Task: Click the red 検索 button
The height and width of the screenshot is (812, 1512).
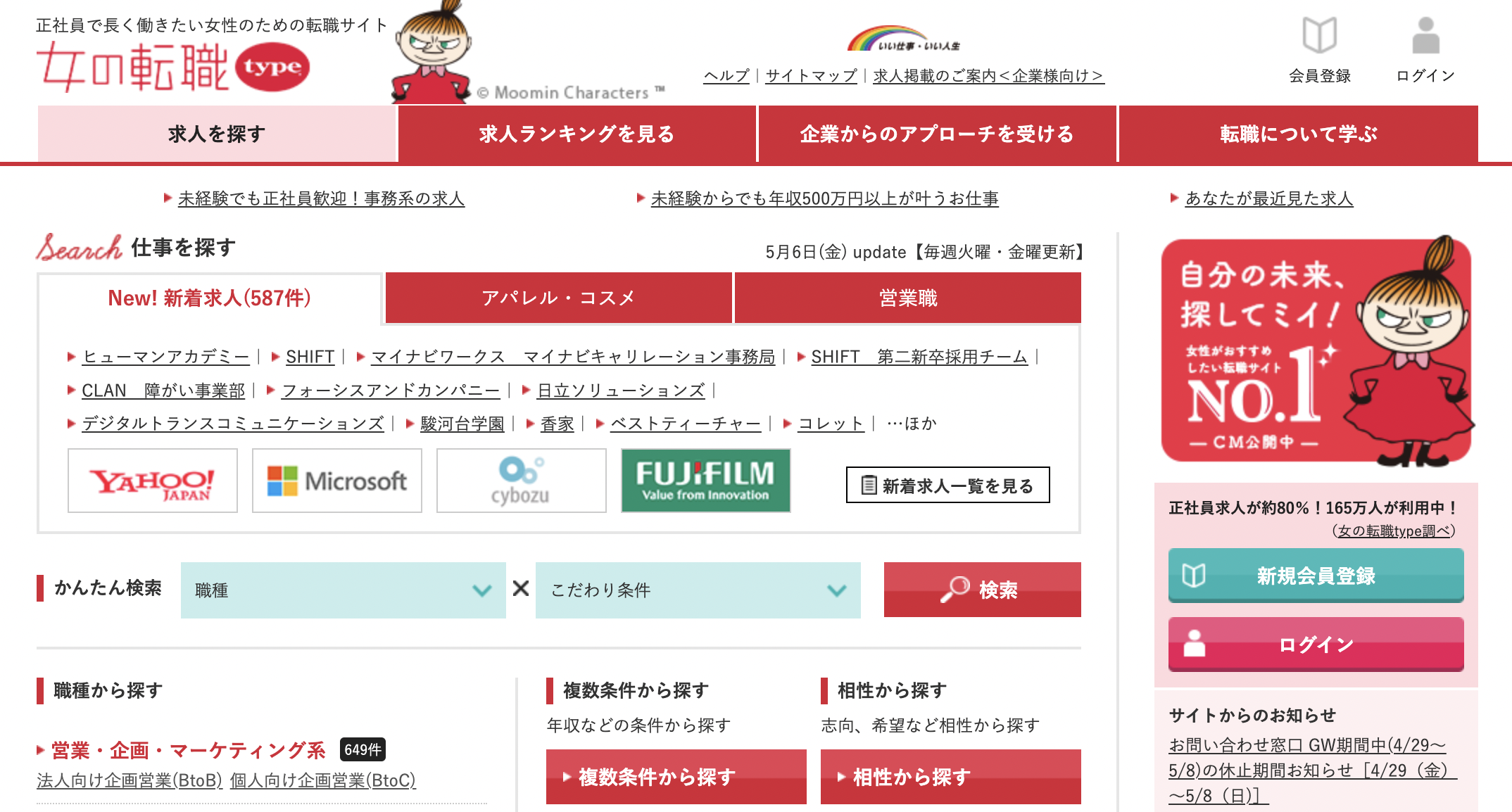Action: pyautogui.click(x=983, y=590)
